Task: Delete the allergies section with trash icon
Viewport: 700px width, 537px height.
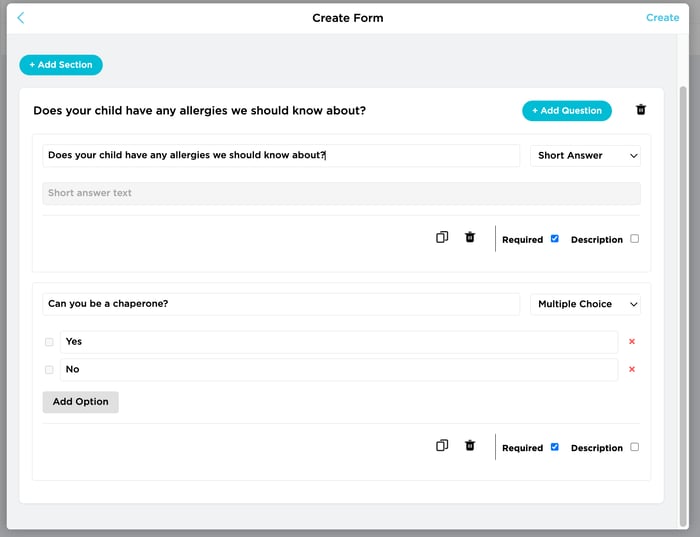Action: click(x=641, y=110)
